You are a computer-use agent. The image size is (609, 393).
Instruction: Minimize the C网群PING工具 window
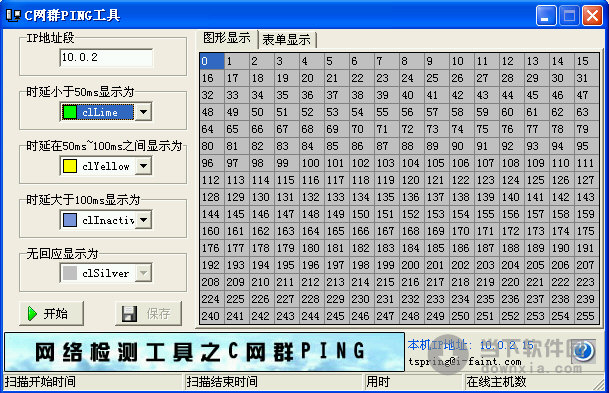[546, 16]
